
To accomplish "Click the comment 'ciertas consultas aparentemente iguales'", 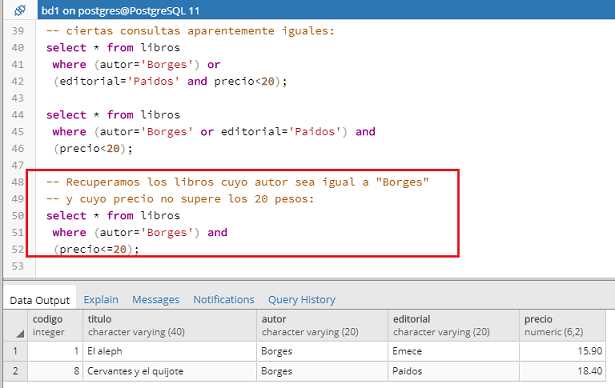I will [x=190, y=31].
